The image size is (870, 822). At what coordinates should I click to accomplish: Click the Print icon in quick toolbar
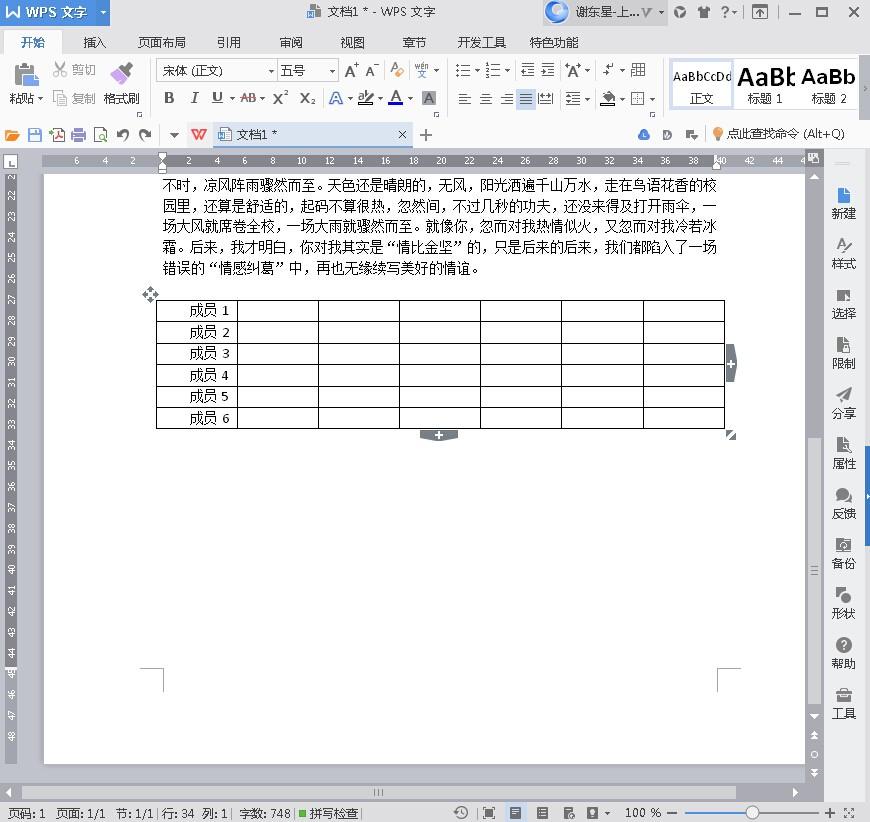[78, 135]
